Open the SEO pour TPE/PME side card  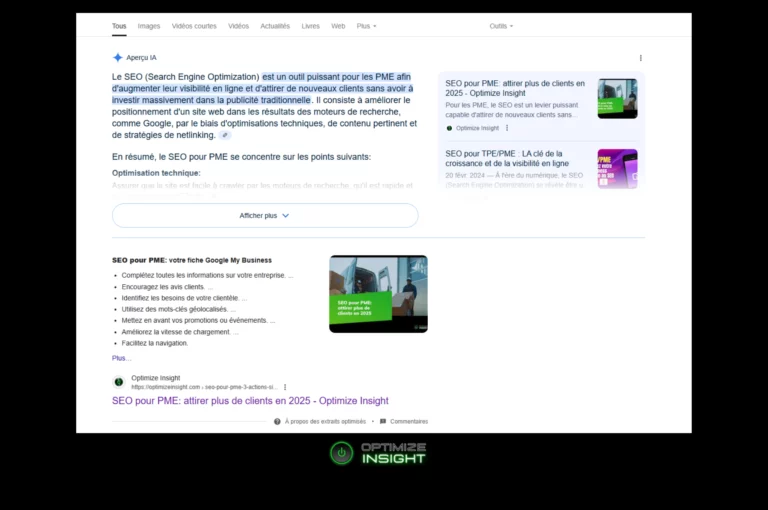click(x=507, y=158)
